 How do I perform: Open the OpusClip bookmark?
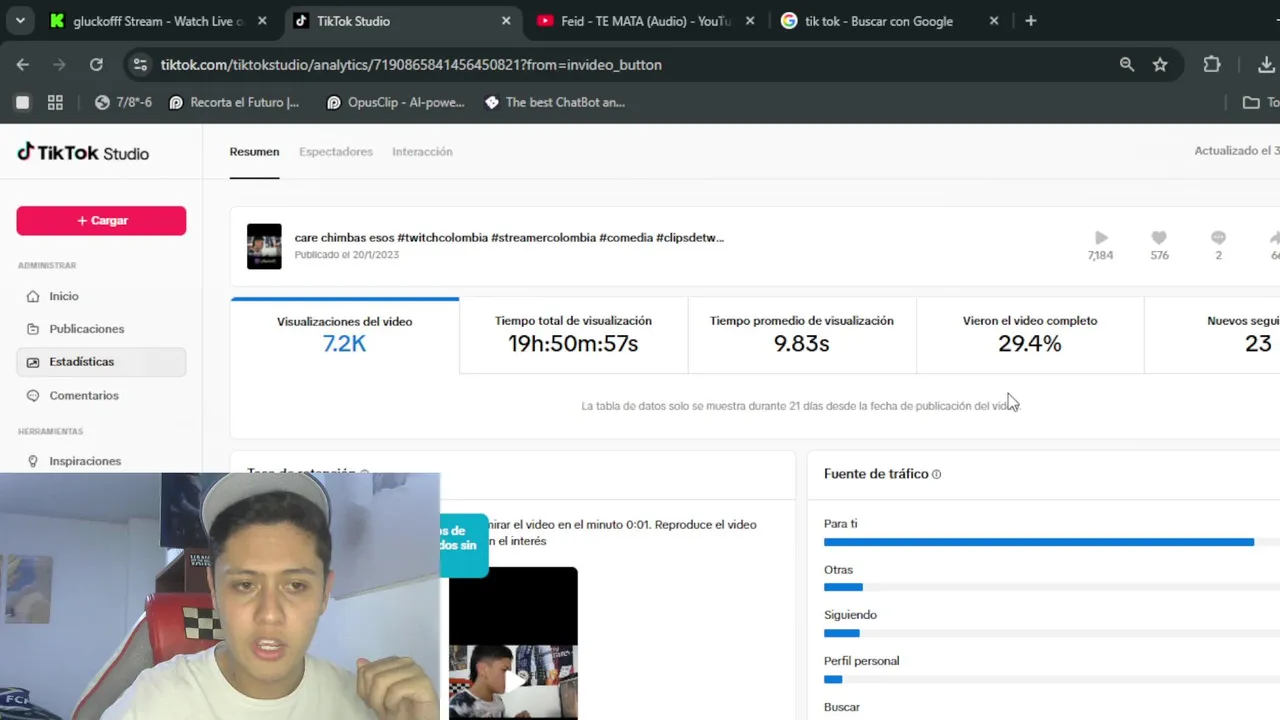[x=395, y=102]
